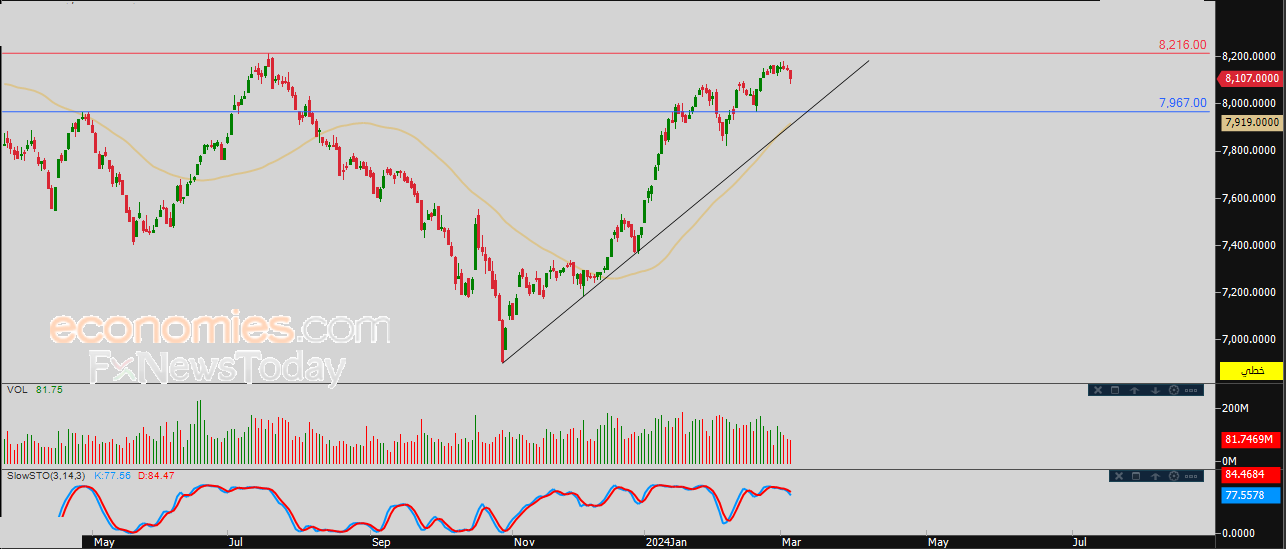This screenshot has height=549, width=1286.
Task: Close the VOL indicator panel
Action: pos(1098,390)
